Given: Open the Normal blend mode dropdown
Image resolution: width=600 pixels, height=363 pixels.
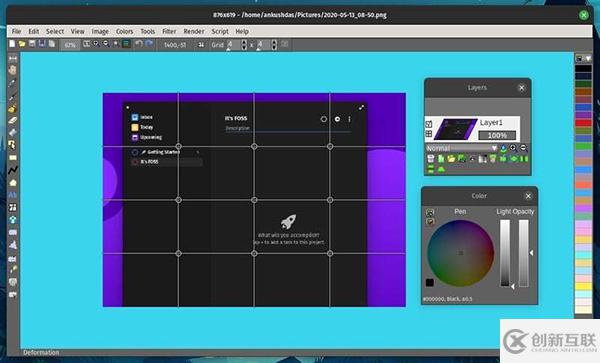Looking at the screenshot, I should coord(461,148).
